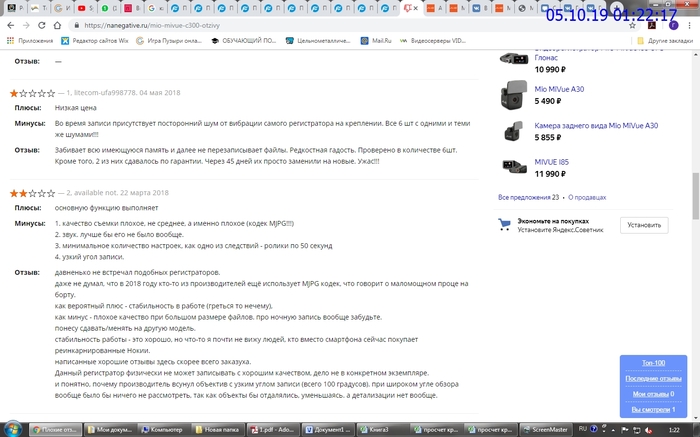Open Камера заднего вида Mio MiVue A30 link

tap(596, 126)
